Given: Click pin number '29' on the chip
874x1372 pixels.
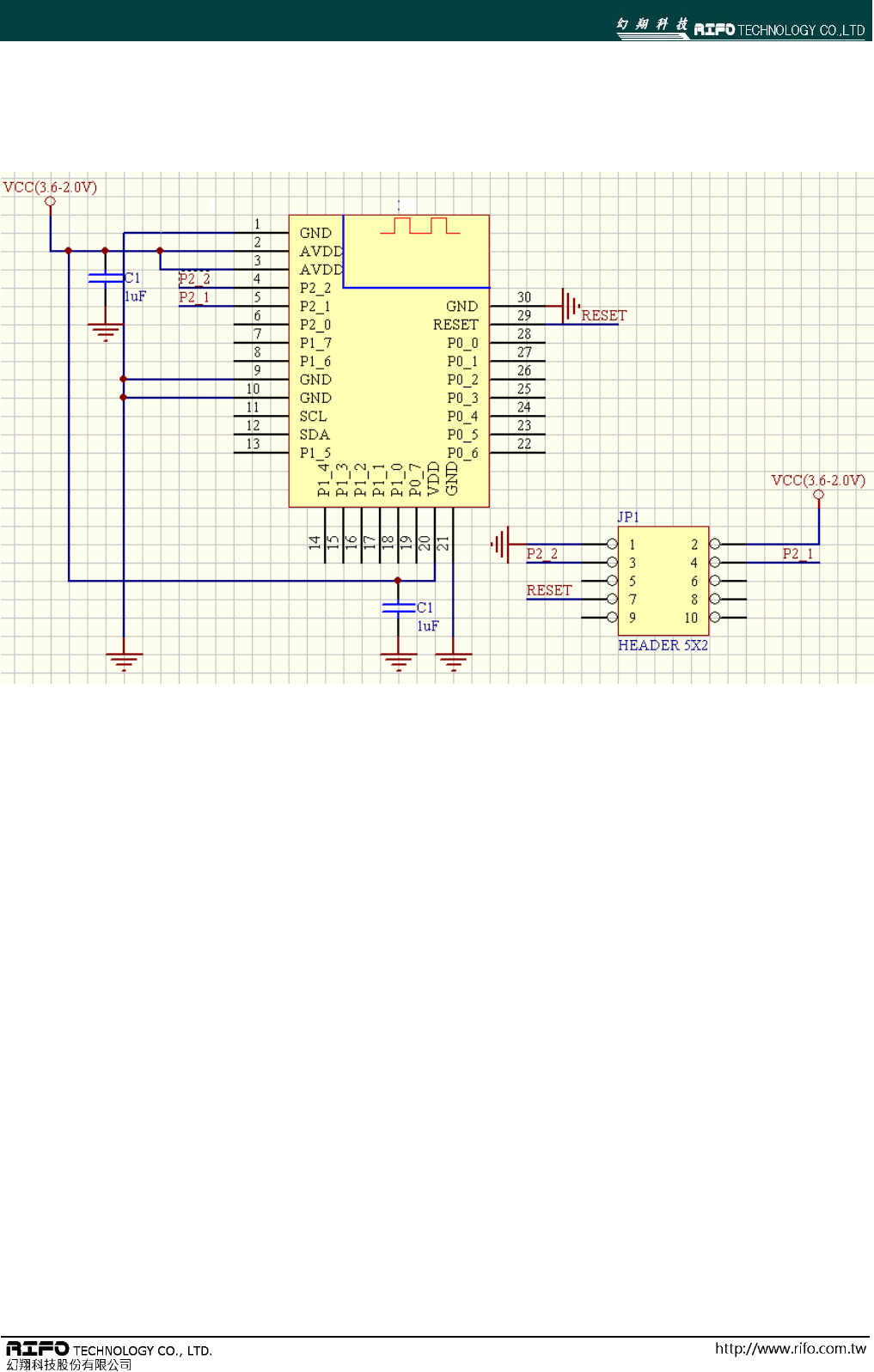Looking at the screenshot, I should coord(524,315).
